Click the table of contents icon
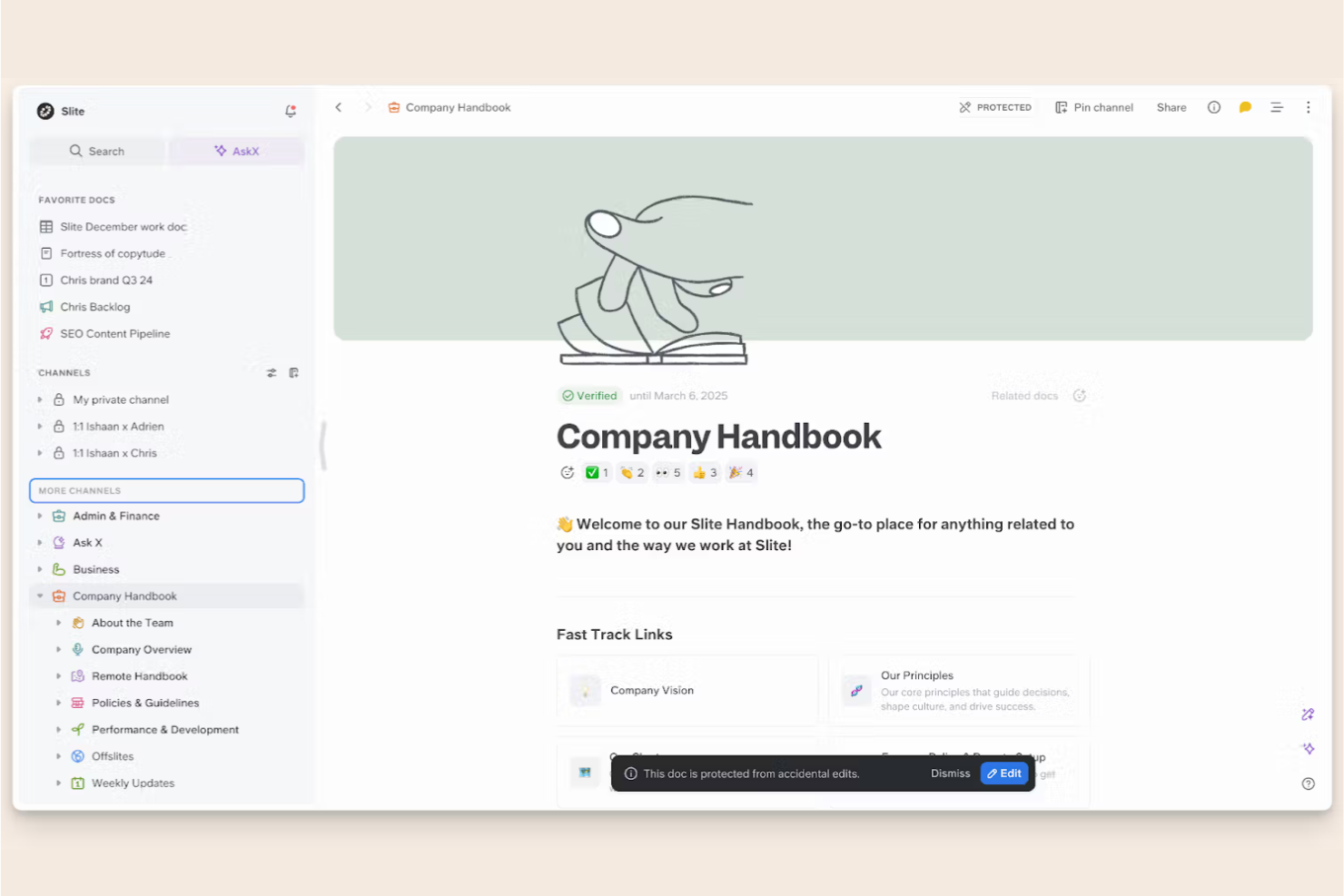The width and height of the screenshot is (1344, 896). point(1277,107)
